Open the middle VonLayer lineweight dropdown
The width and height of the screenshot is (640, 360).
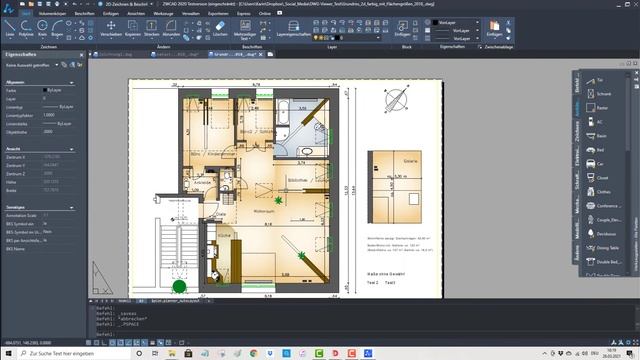tap(477, 31)
